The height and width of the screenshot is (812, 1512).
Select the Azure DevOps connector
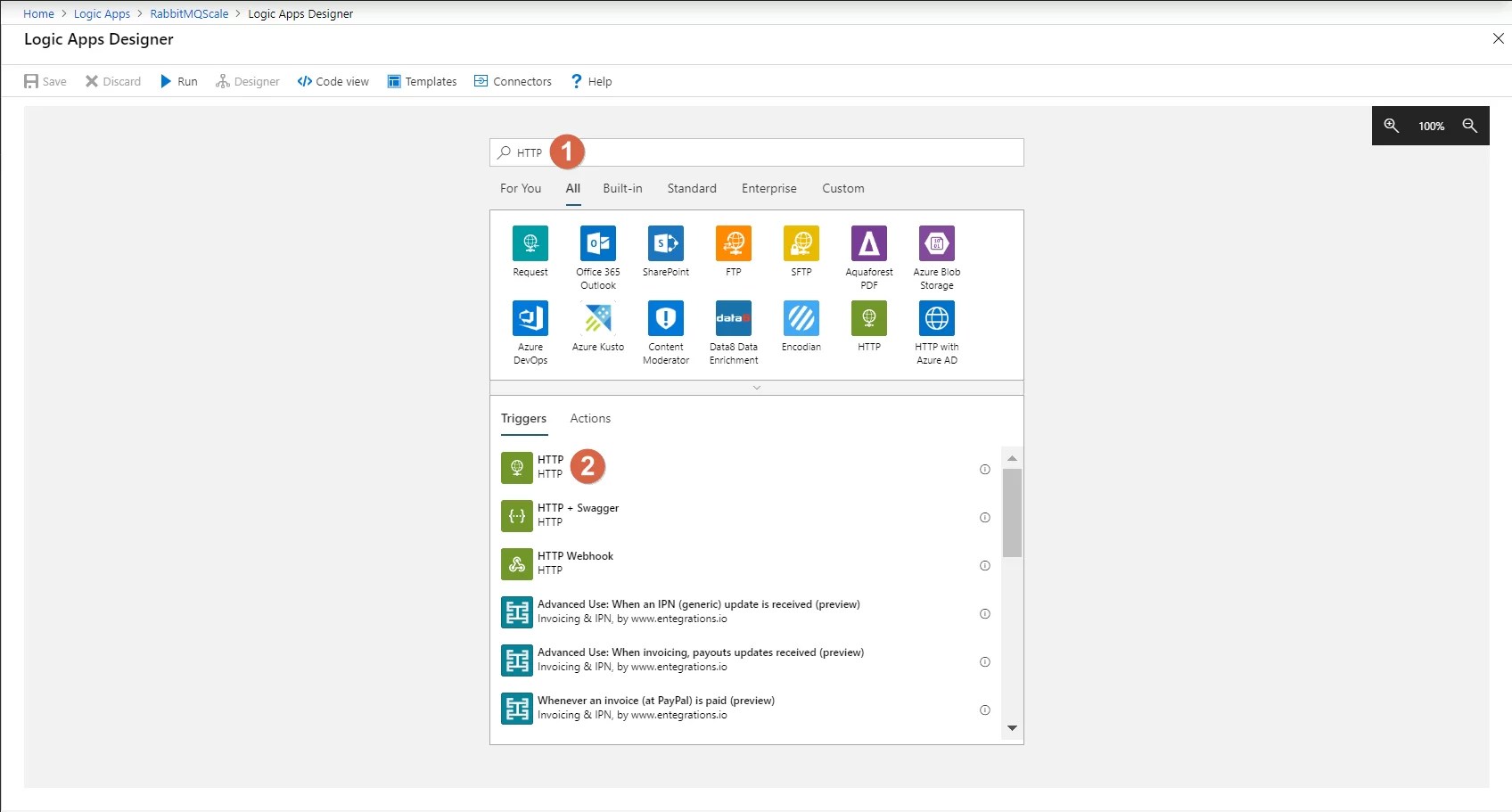pos(530,318)
